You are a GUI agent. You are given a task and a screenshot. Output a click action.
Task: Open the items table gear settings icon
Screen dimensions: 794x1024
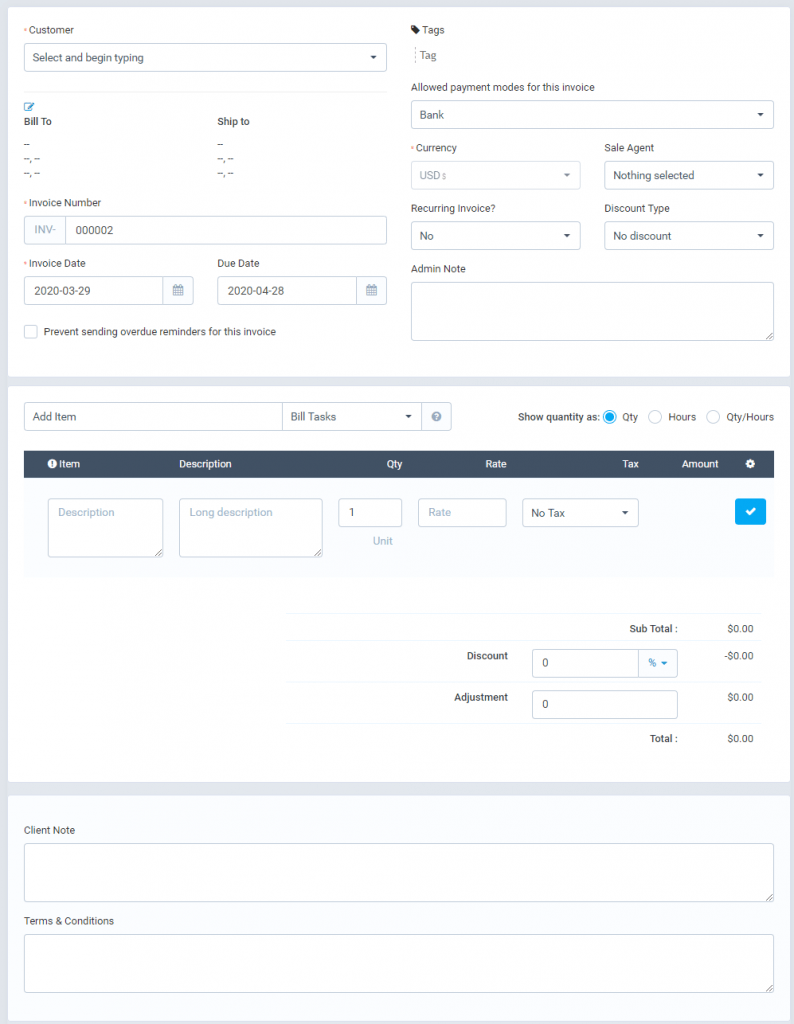click(750, 464)
